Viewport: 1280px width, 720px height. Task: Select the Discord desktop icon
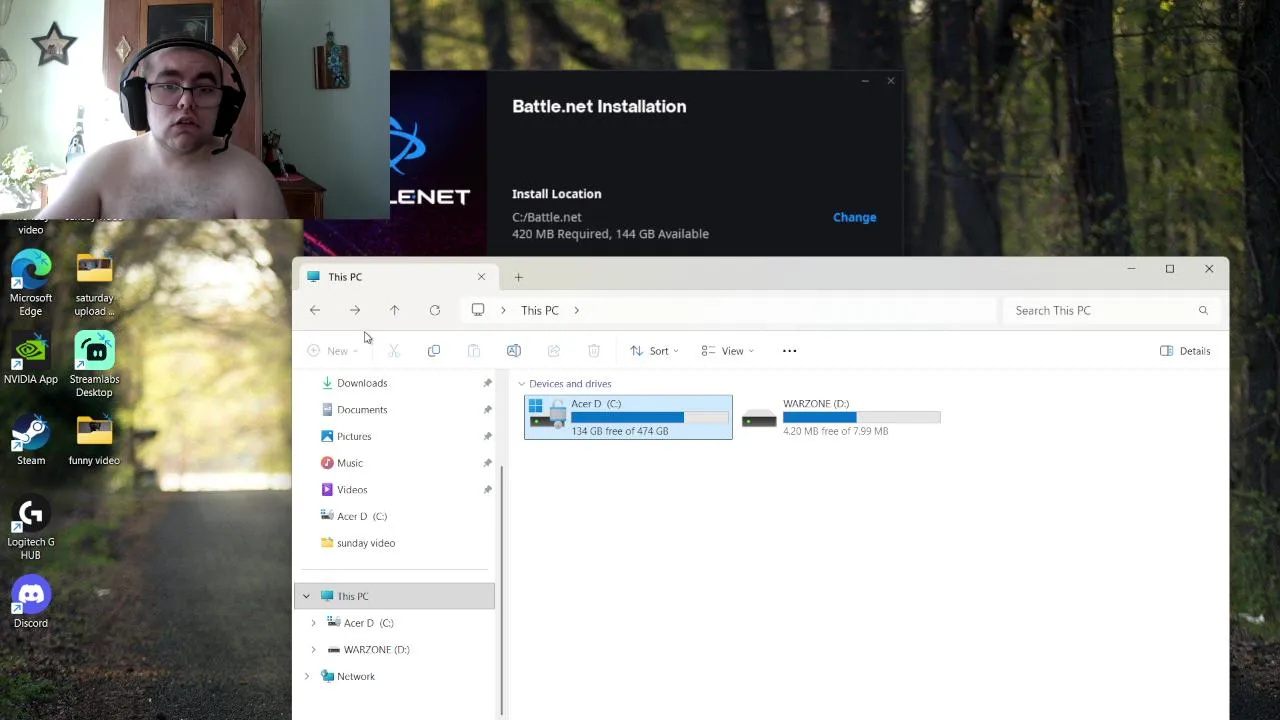click(31, 603)
